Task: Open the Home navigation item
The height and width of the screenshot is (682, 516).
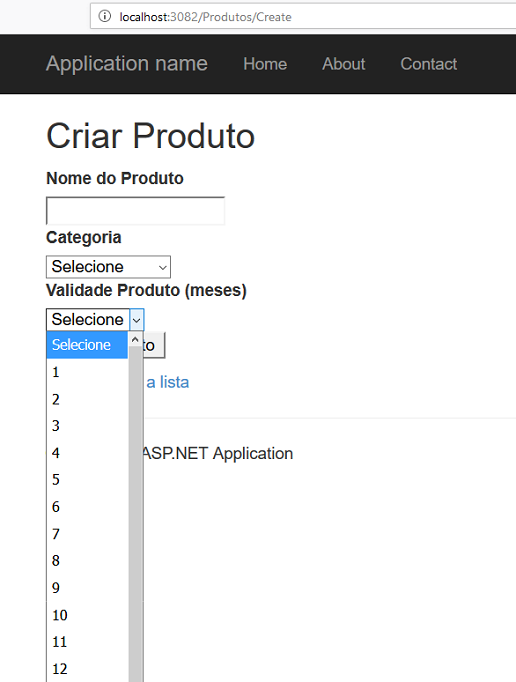Action: 265,64
